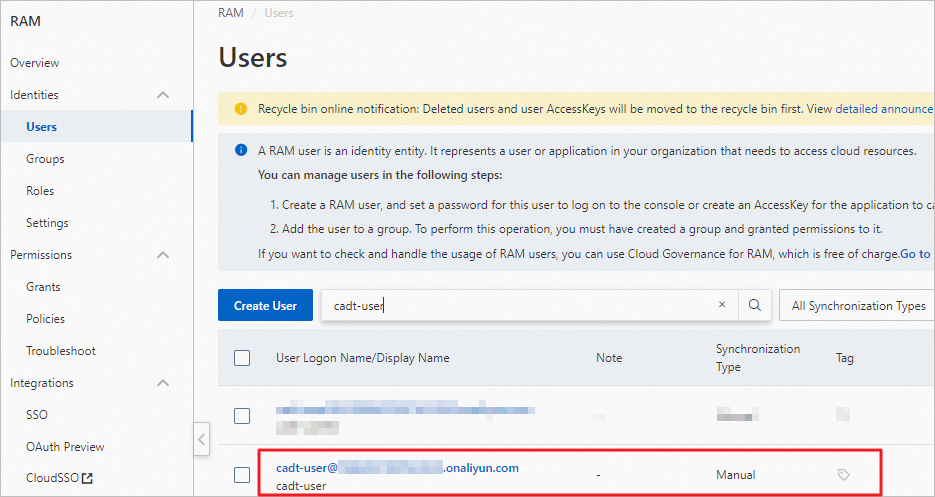Viewport: 935px width, 497px height.
Task: Check the cadt-user row checkbox
Action: (242, 475)
